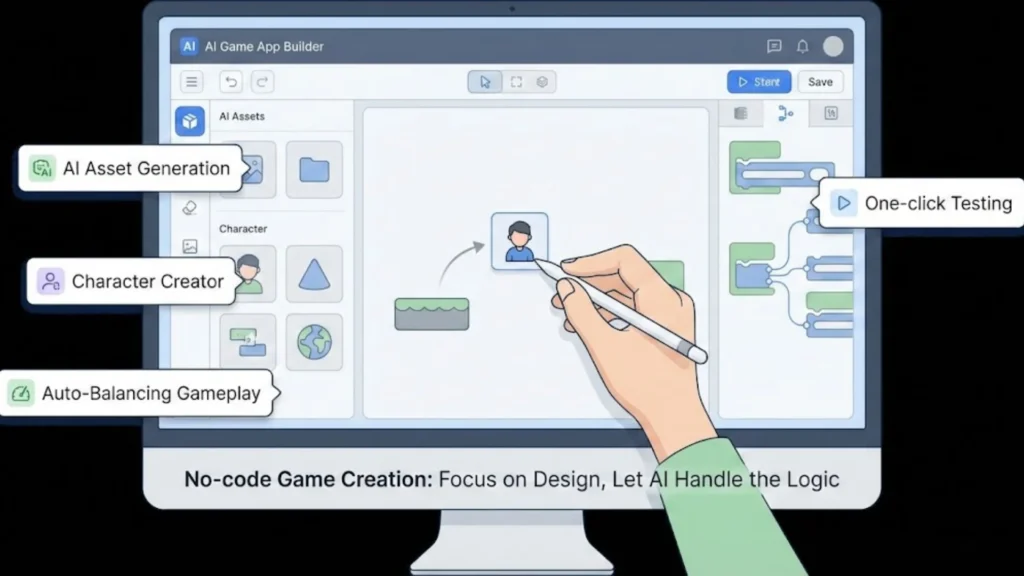
Task: Select the globe asset
Action: [x=314, y=342]
